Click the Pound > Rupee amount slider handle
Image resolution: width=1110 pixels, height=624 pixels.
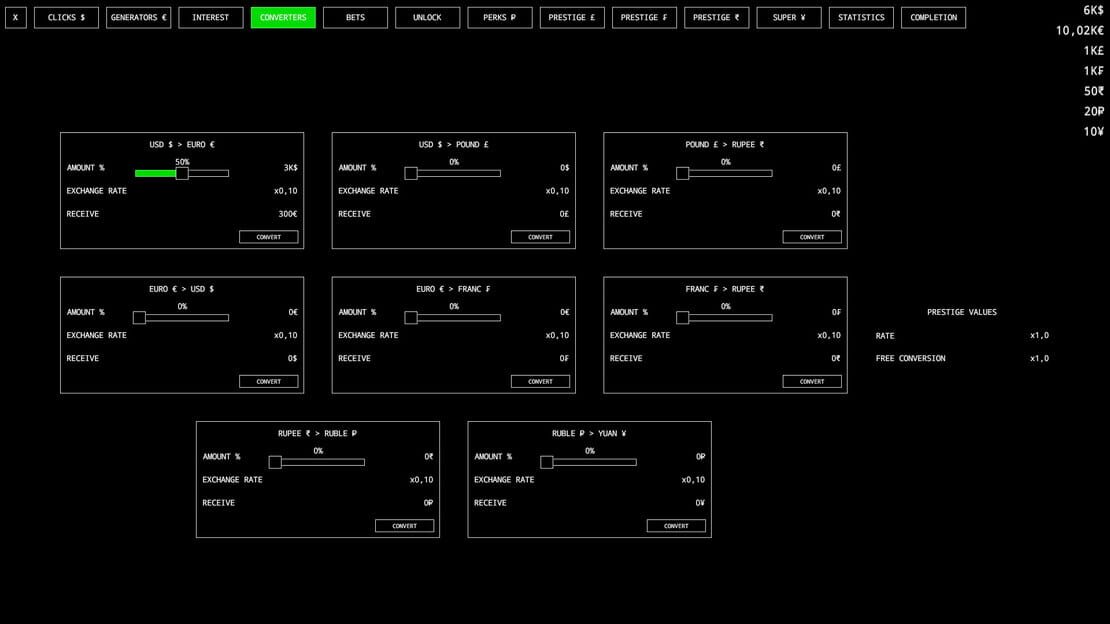682,173
